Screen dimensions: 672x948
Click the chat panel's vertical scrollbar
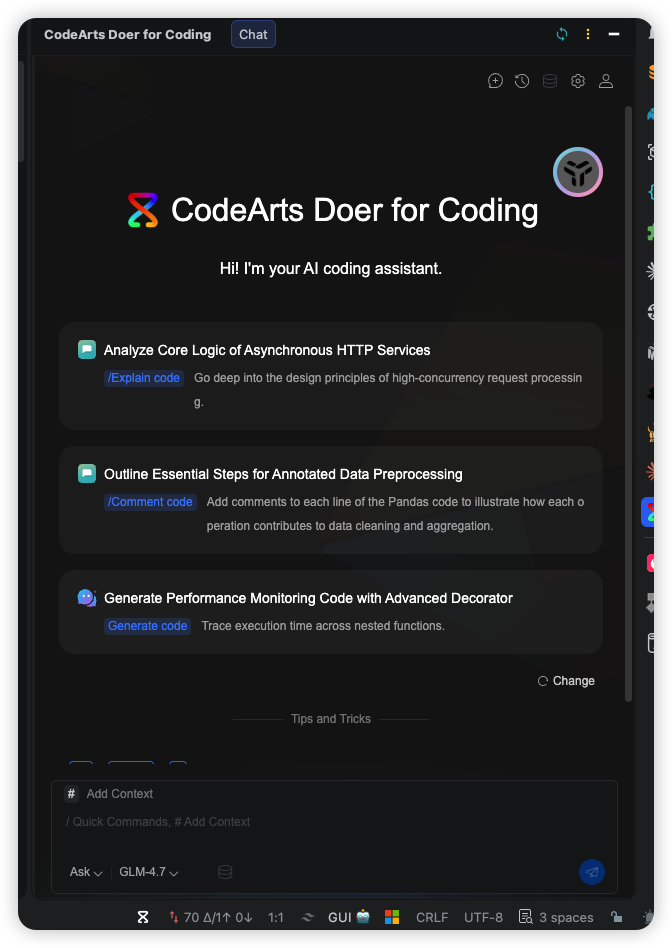(x=628, y=404)
